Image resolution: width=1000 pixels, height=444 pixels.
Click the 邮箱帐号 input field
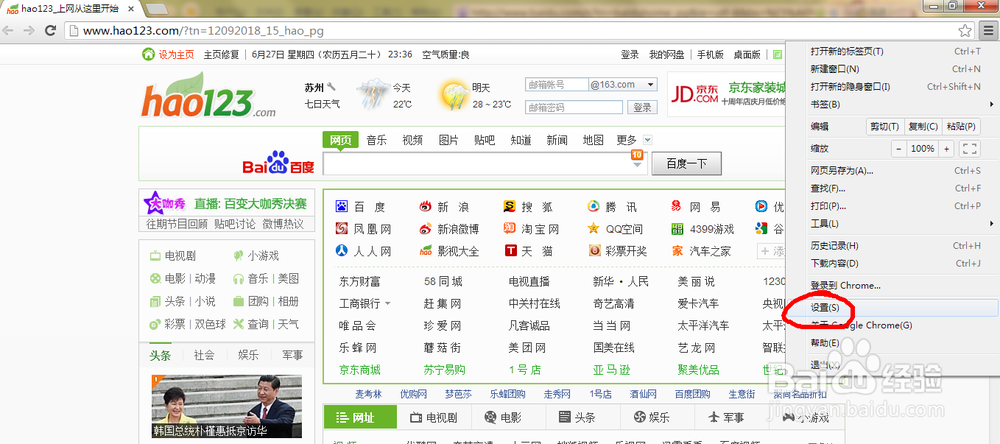(x=556, y=84)
